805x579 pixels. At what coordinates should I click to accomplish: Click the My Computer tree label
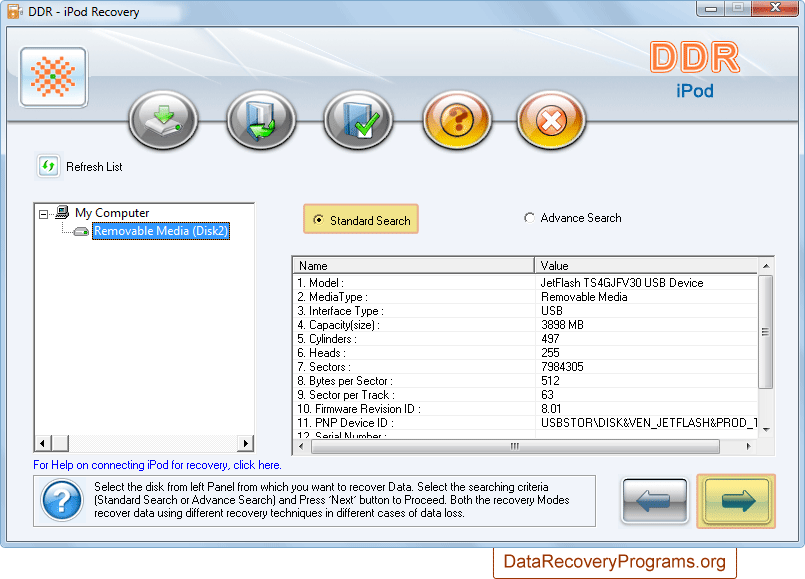pos(112,213)
